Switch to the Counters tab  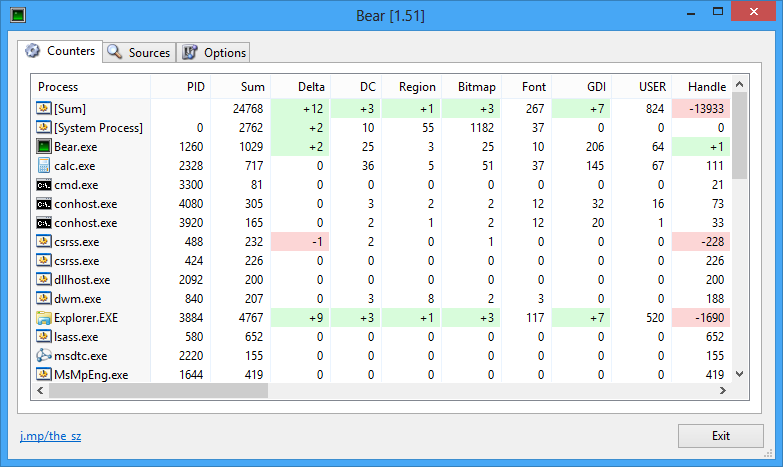point(60,51)
